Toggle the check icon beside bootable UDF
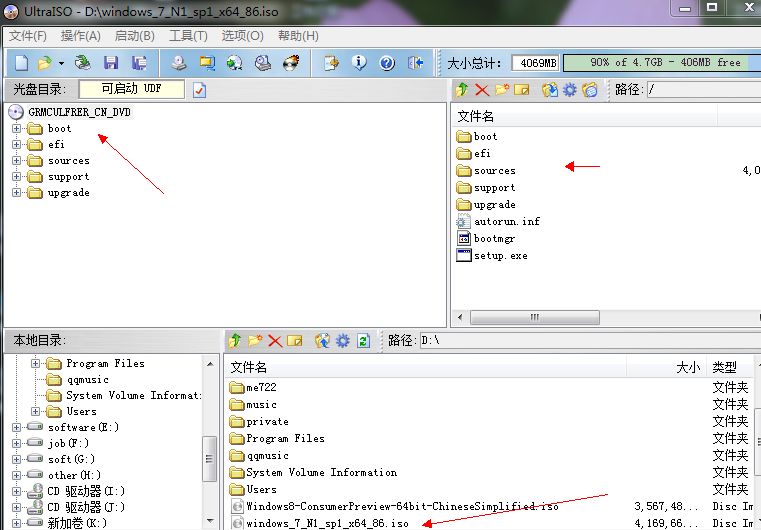Screen dimensions: 761x530 point(198,90)
